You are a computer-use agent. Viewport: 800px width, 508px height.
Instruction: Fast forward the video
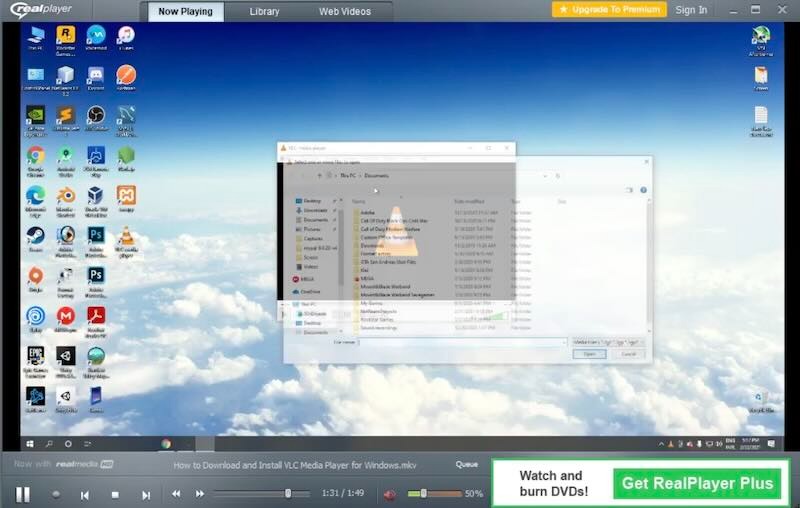click(x=200, y=494)
